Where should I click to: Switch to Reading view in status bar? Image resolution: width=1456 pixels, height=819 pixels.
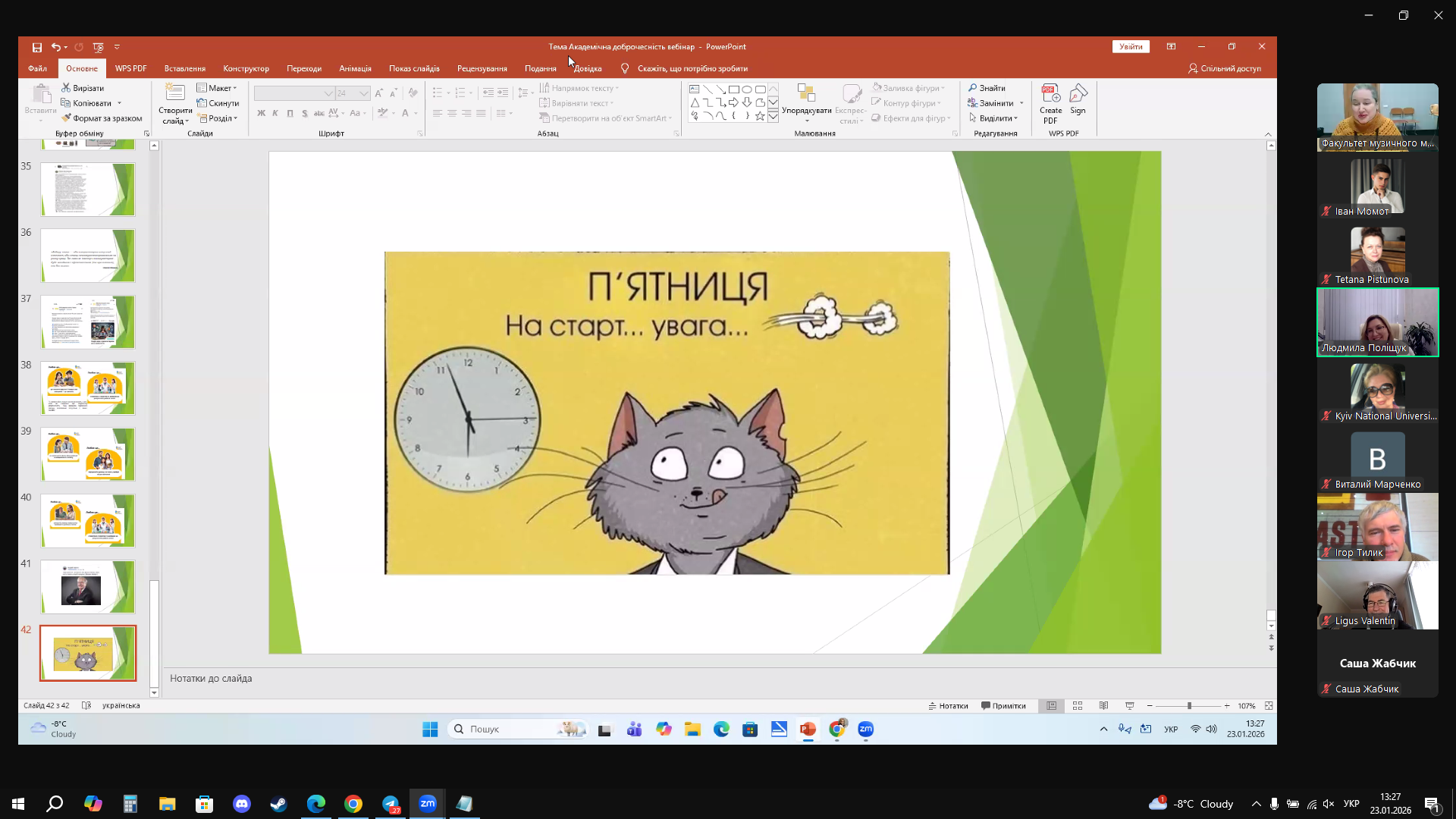click(1104, 706)
